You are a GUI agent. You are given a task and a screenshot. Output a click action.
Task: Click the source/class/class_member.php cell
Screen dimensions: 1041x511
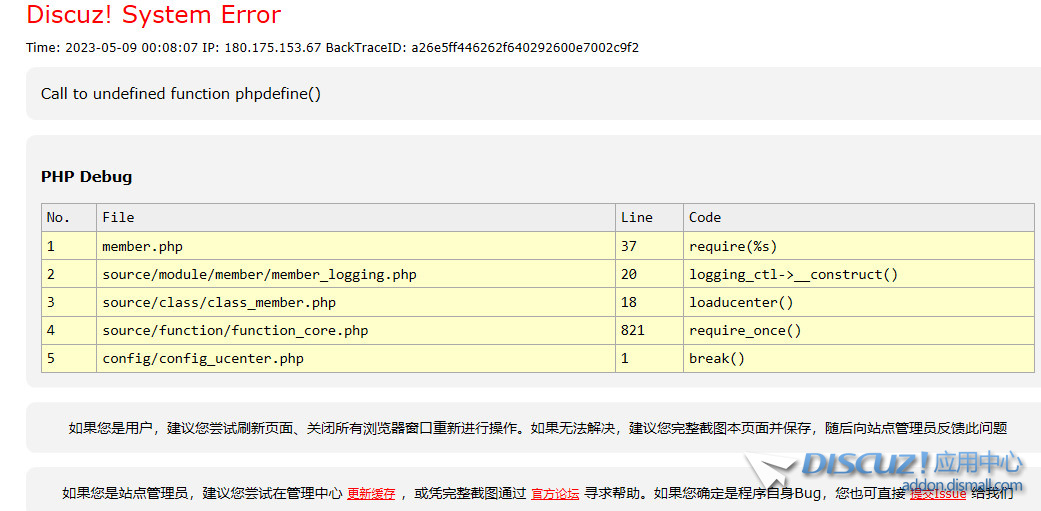[x=219, y=302]
